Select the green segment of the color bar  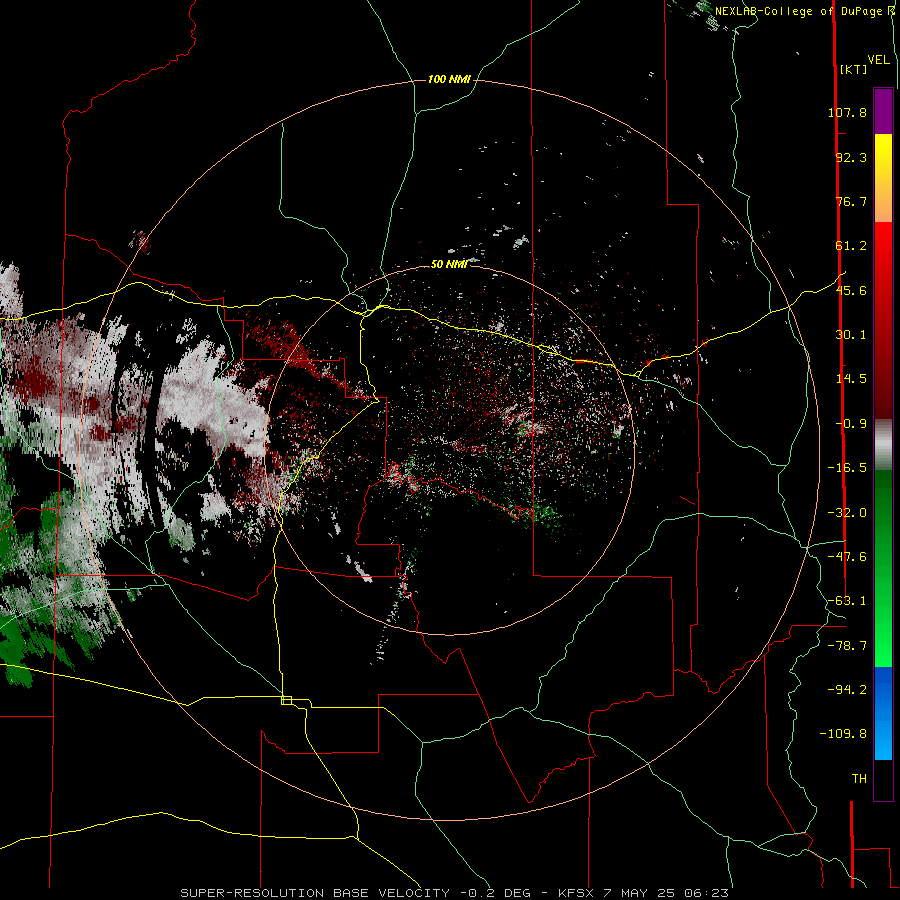point(883,568)
